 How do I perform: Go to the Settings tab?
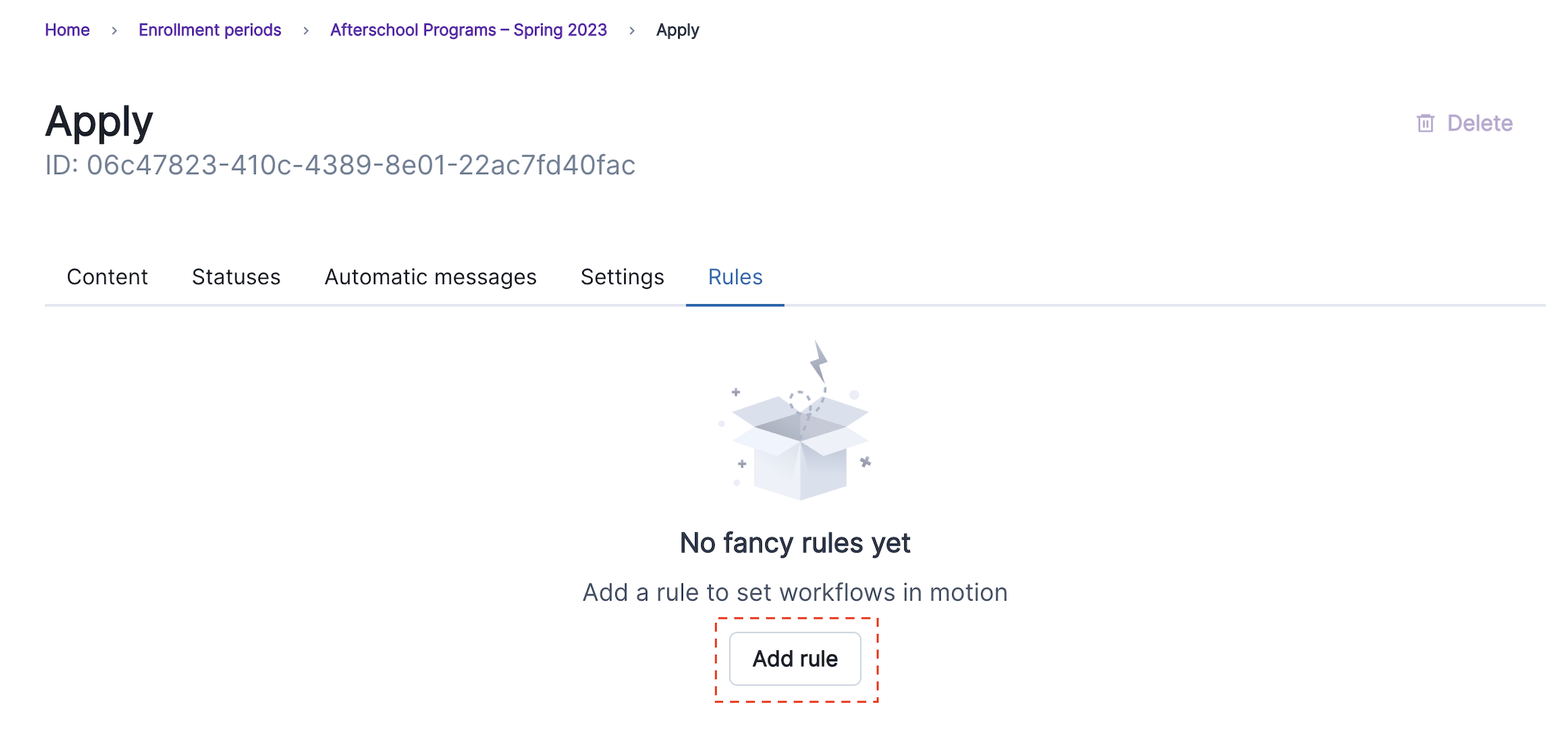(622, 277)
